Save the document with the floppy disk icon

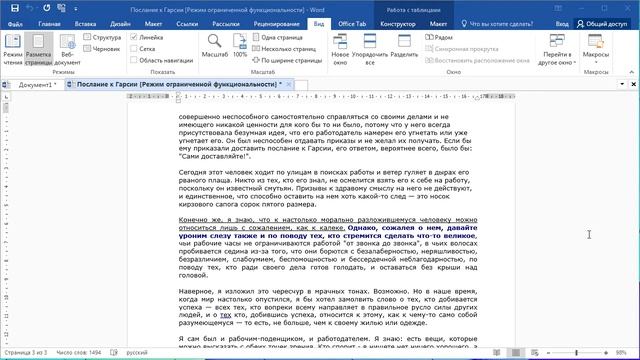[x=15, y=8]
